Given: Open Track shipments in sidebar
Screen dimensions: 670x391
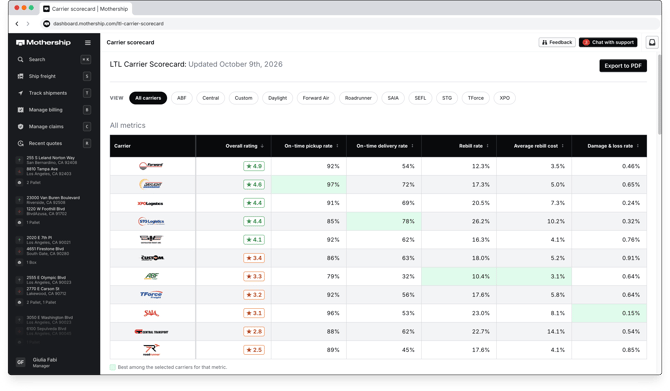Looking at the screenshot, I should 53,93.
